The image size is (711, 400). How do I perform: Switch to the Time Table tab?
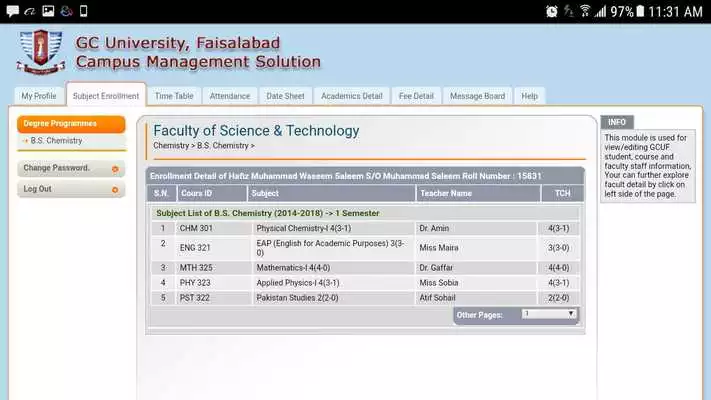pyautogui.click(x=174, y=96)
